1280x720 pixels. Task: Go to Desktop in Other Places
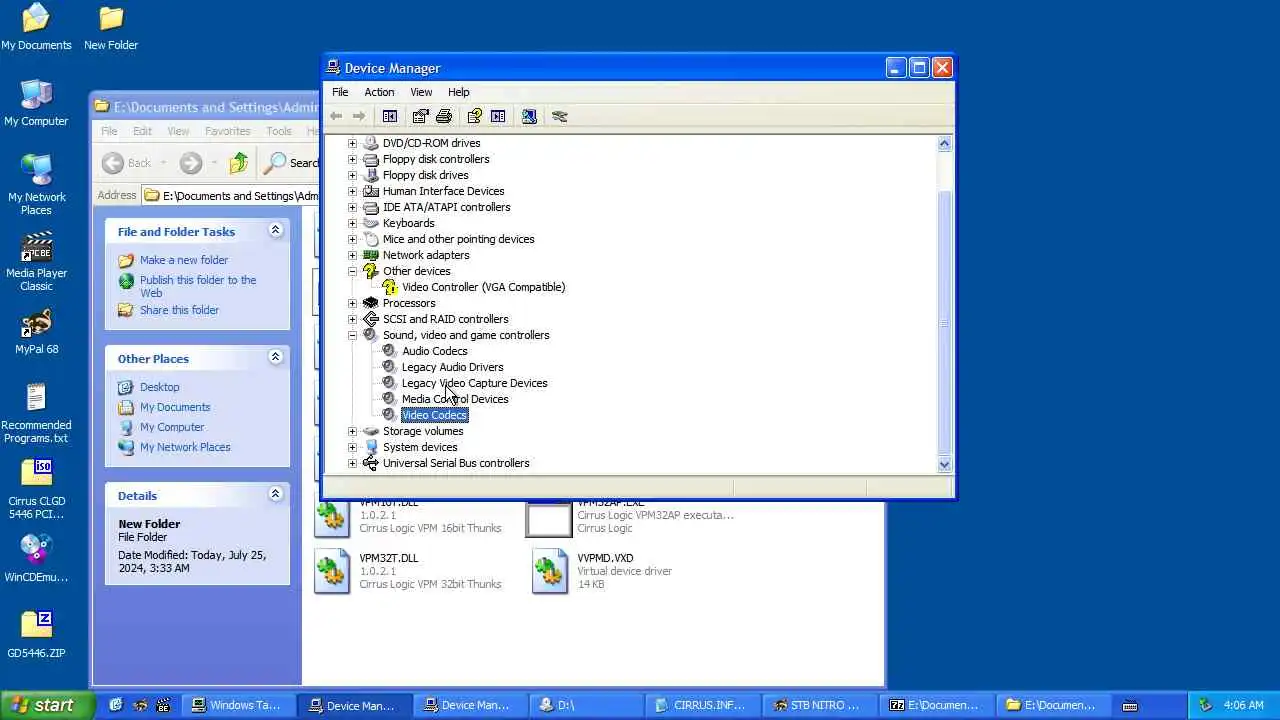(159, 387)
